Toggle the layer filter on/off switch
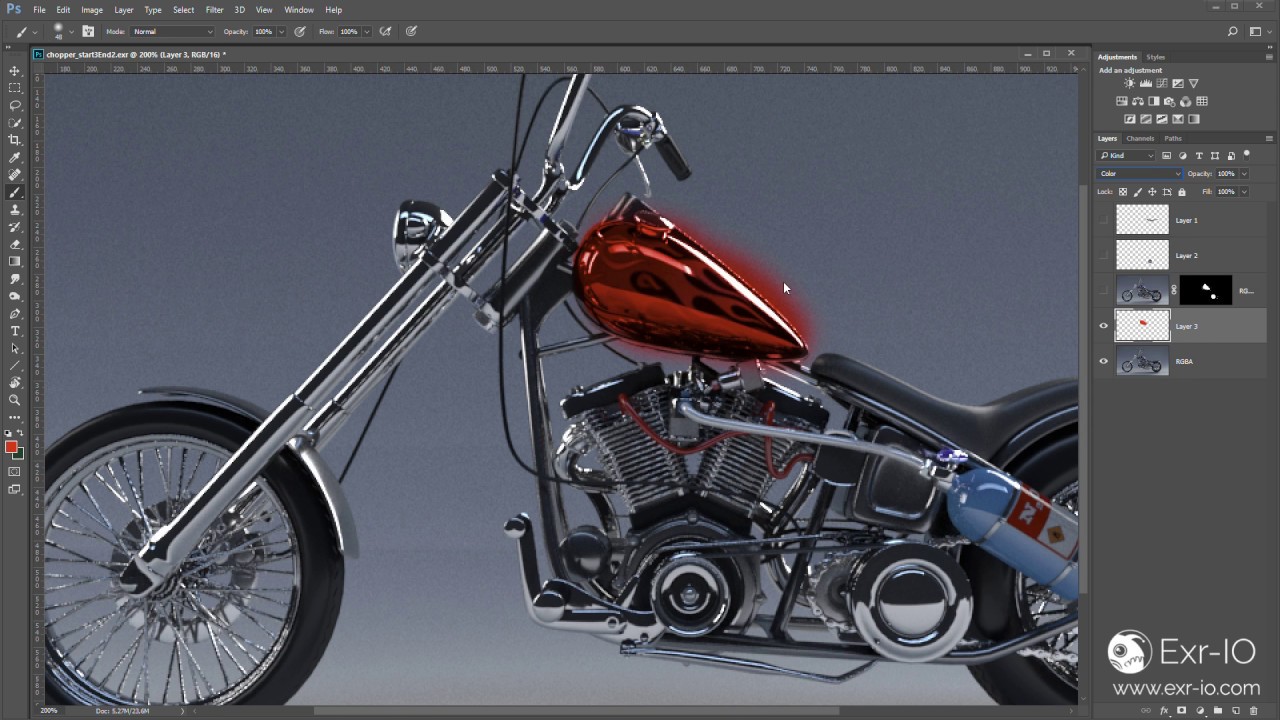This screenshot has height=720, width=1280. tap(1247, 154)
